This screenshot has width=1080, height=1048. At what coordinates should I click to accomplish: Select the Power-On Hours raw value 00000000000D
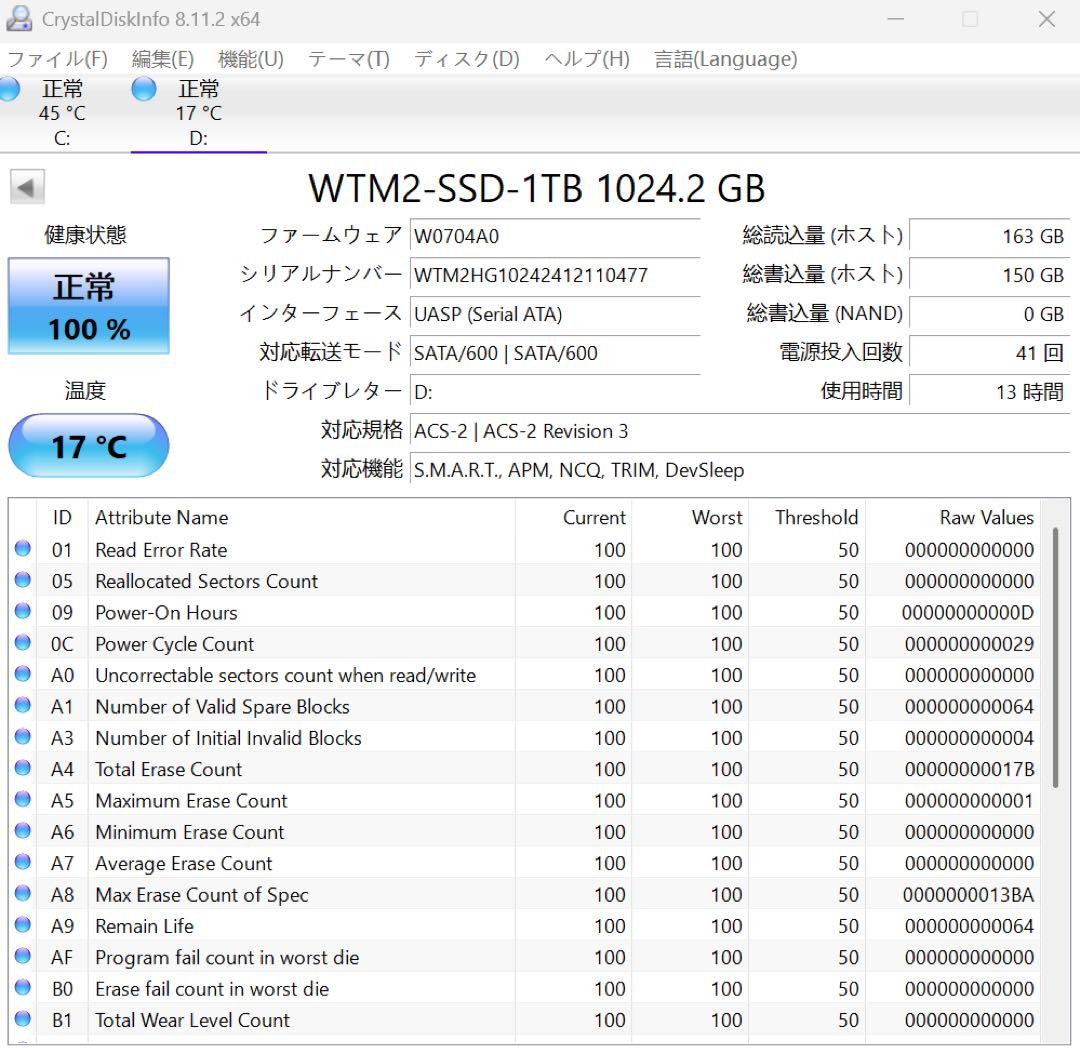(968, 613)
